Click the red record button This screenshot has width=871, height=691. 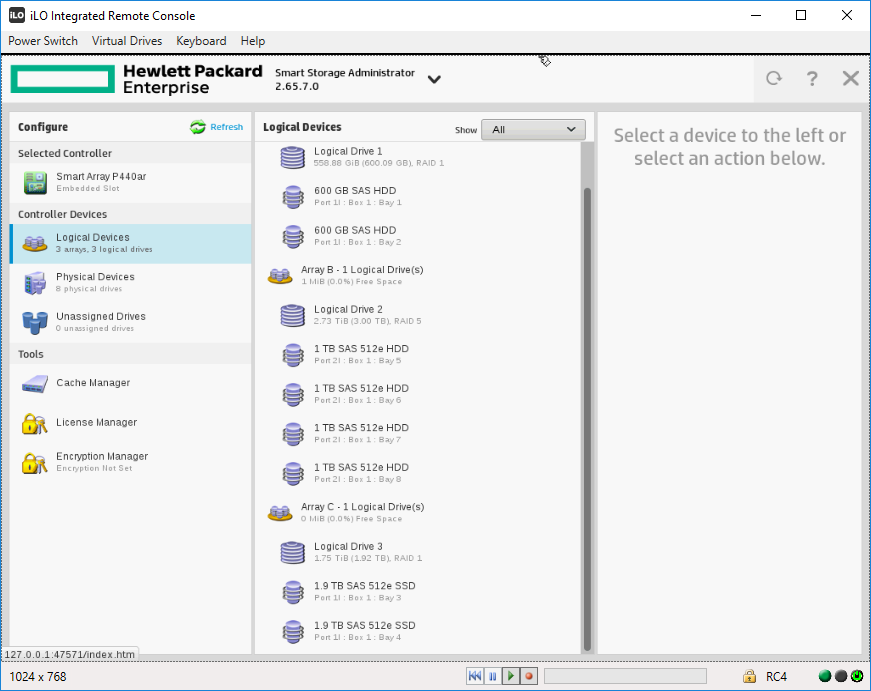(x=529, y=676)
